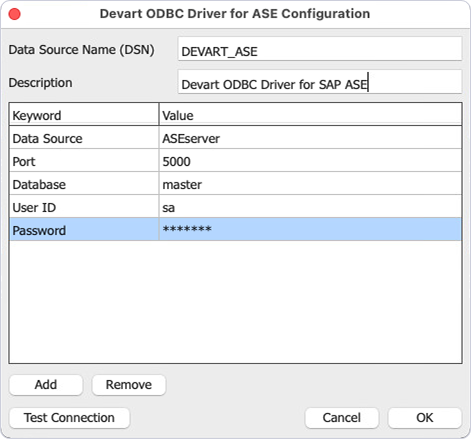The width and height of the screenshot is (471, 439).
Task: Confirm settings with OK
Action: click(x=425, y=418)
